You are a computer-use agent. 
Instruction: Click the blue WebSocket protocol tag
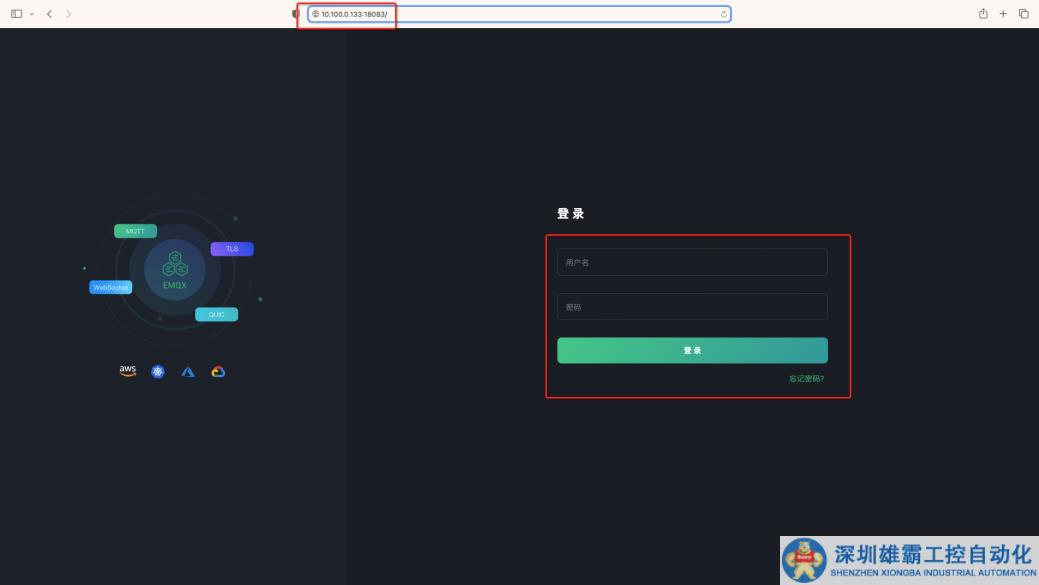[111, 287]
